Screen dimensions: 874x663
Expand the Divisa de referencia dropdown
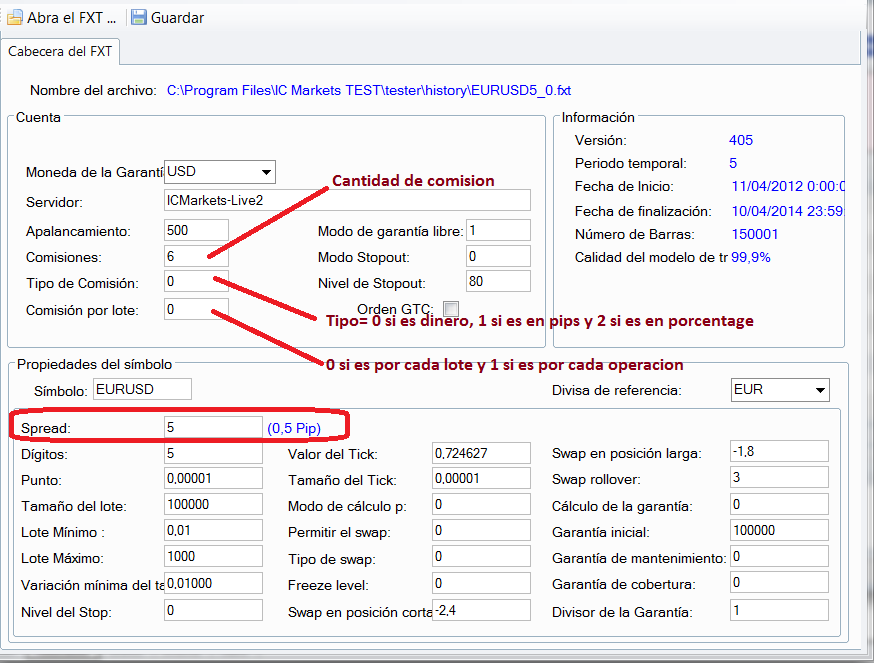pos(820,389)
